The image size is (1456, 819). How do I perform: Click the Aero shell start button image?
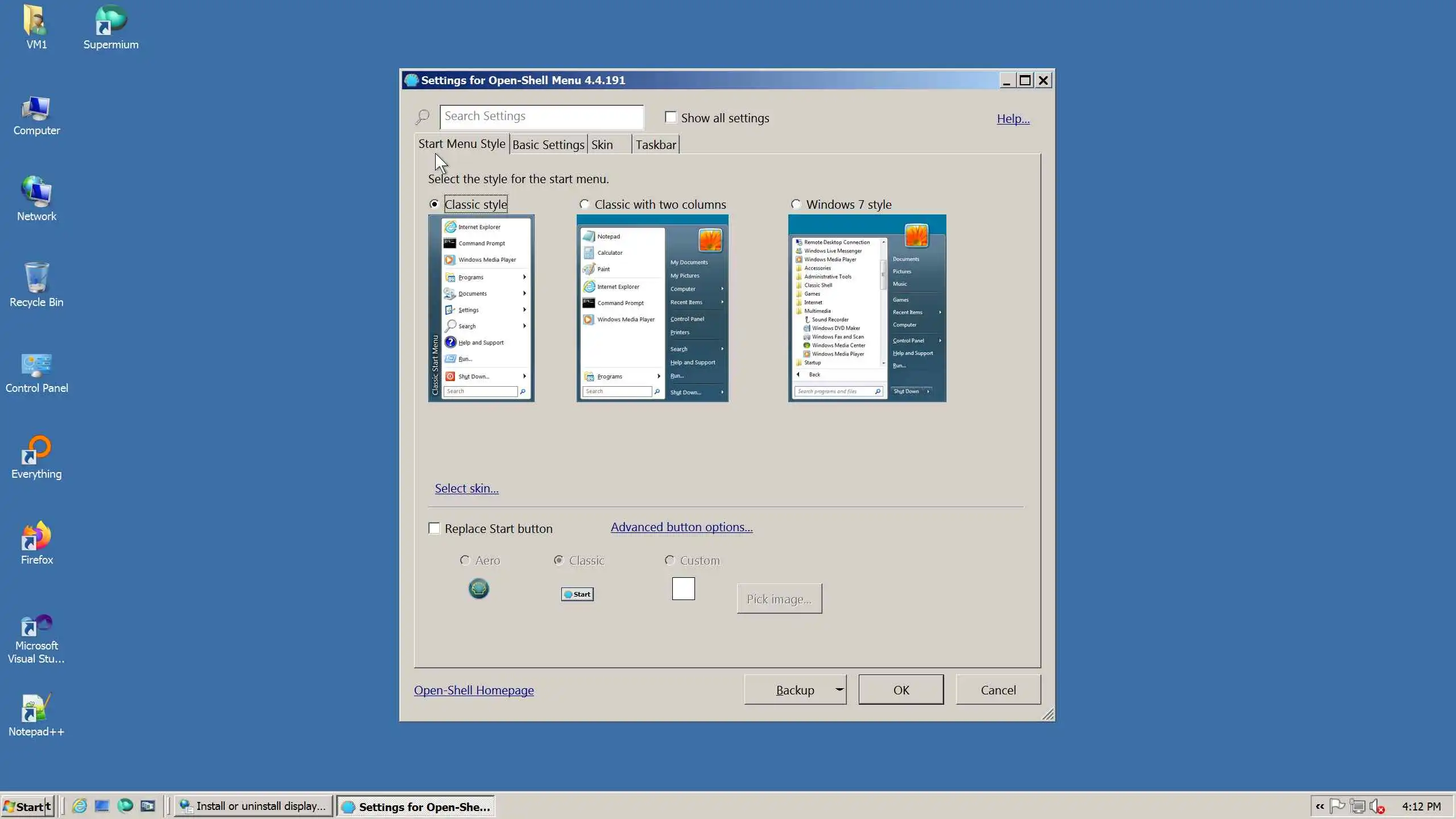[x=478, y=589]
